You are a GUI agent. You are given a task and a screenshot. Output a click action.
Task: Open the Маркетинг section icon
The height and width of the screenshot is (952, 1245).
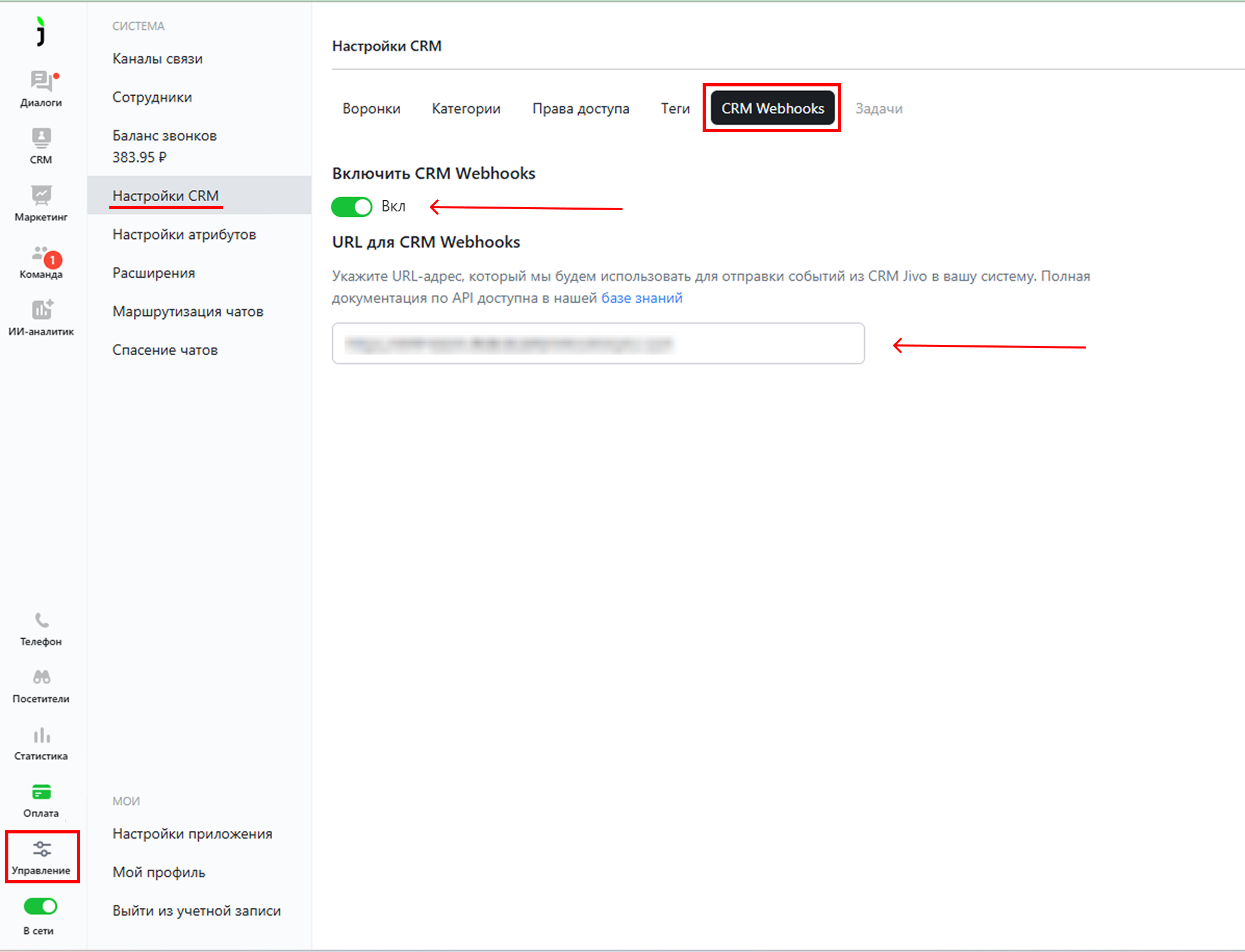click(41, 196)
